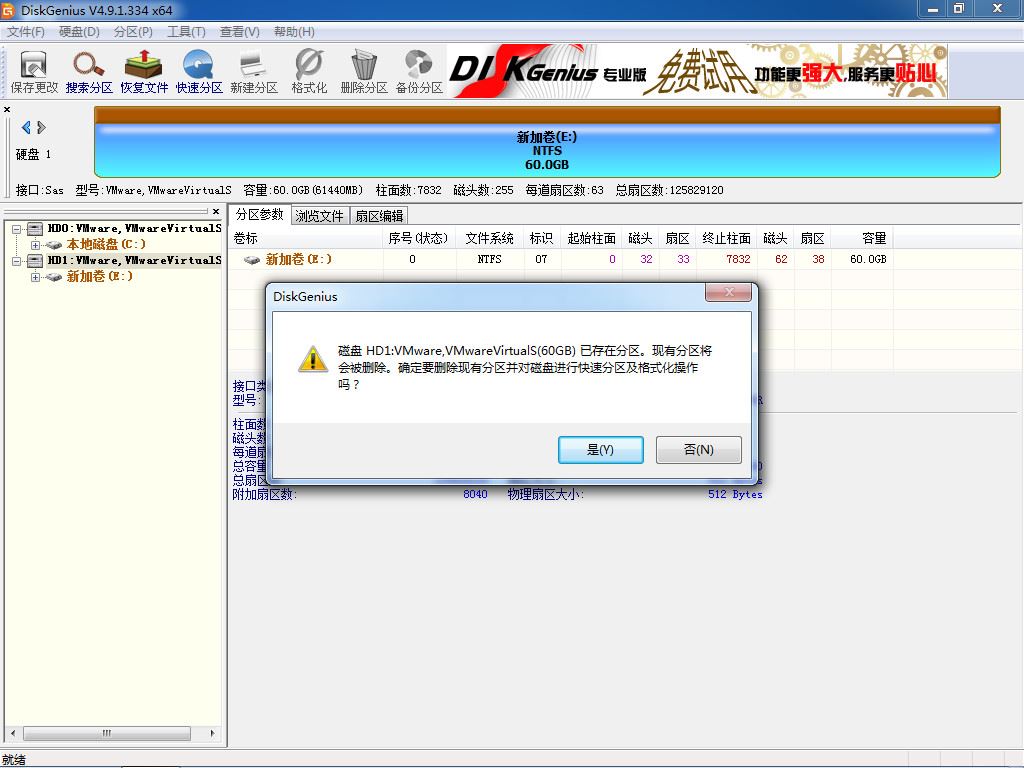Confirm with the Yes 是(Y) button
The width and height of the screenshot is (1024, 768).
[x=600, y=450]
